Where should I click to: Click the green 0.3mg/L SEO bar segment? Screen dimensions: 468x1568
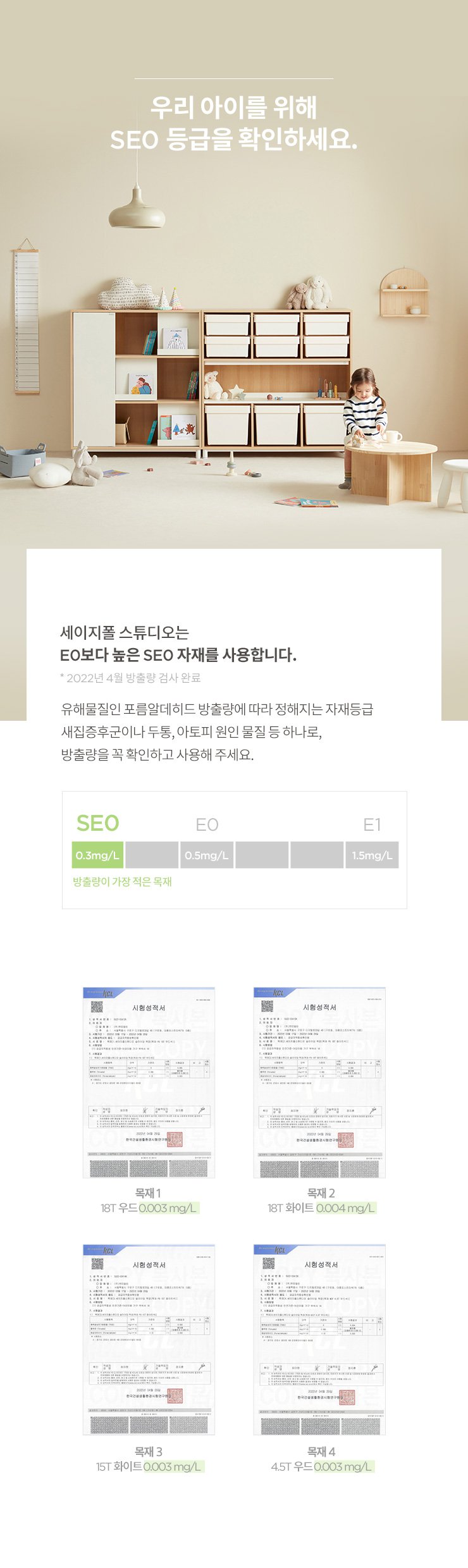coord(98,855)
